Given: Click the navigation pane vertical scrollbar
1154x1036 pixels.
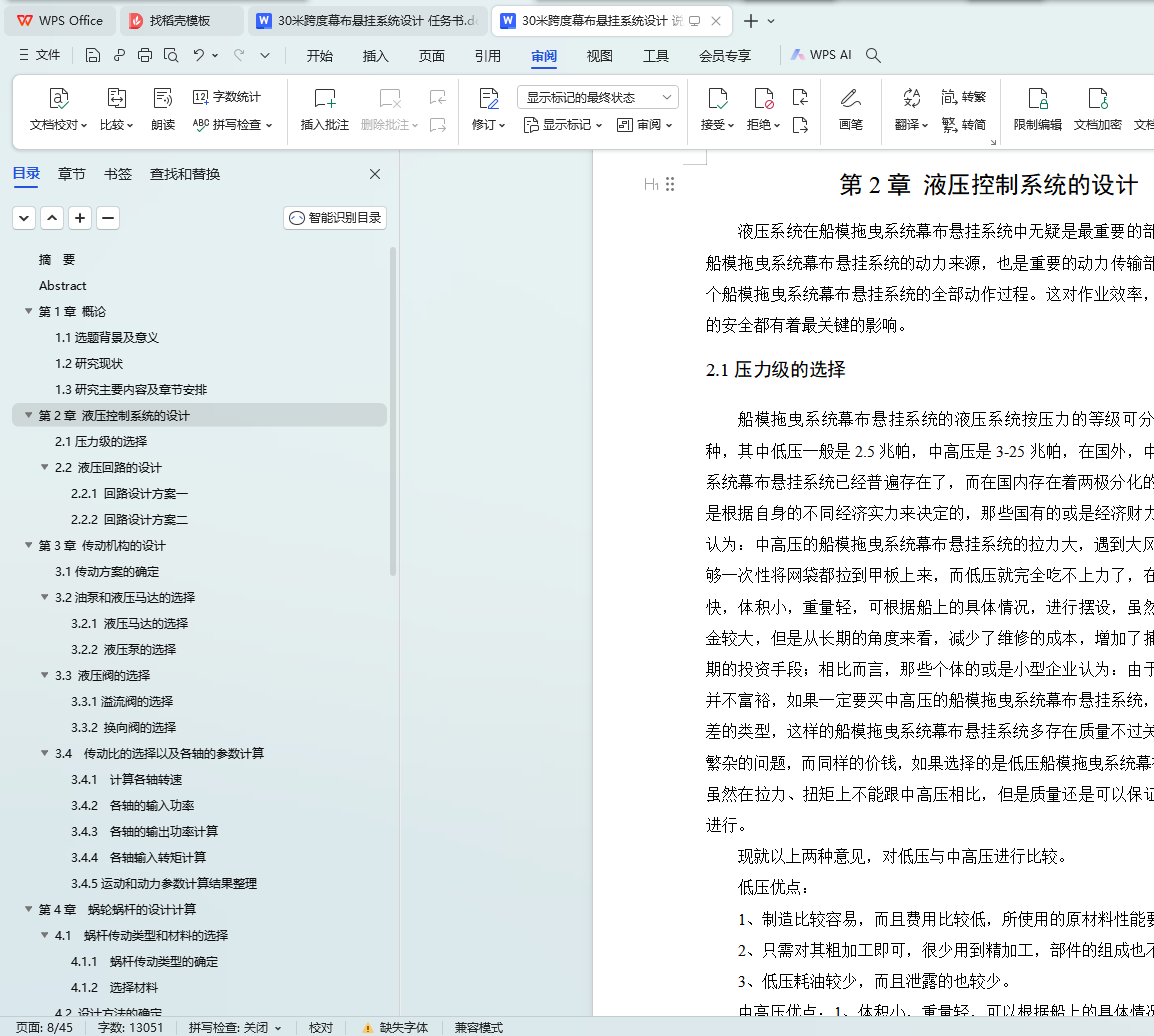Looking at the screenshot, I should click(x=393, y=410).
